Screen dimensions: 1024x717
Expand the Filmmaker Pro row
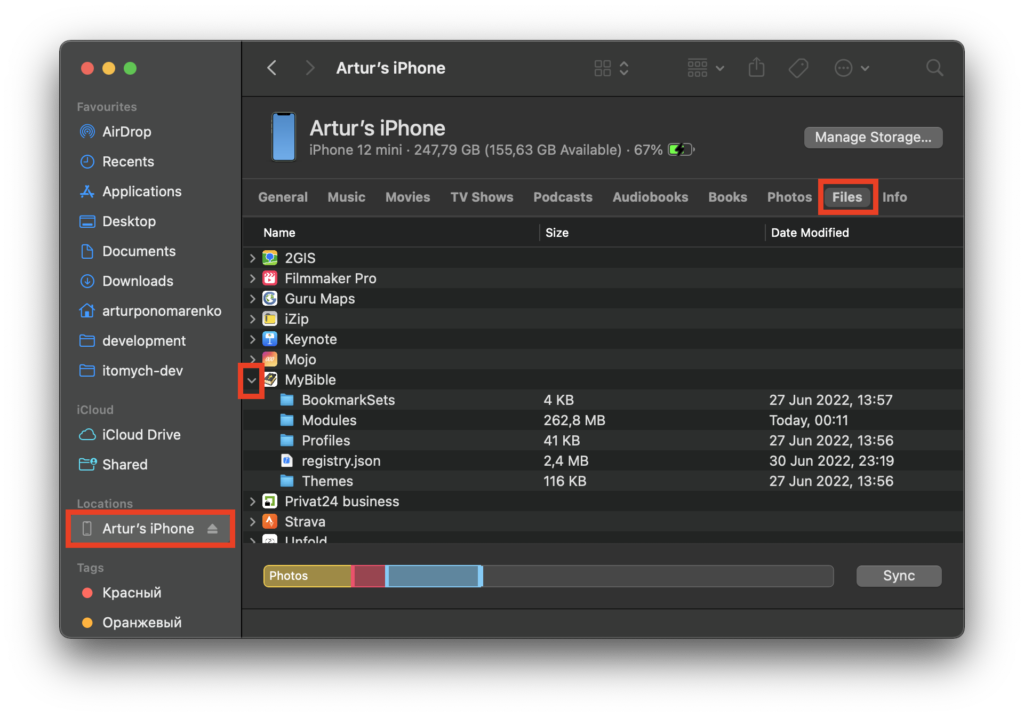pos(252,279)
